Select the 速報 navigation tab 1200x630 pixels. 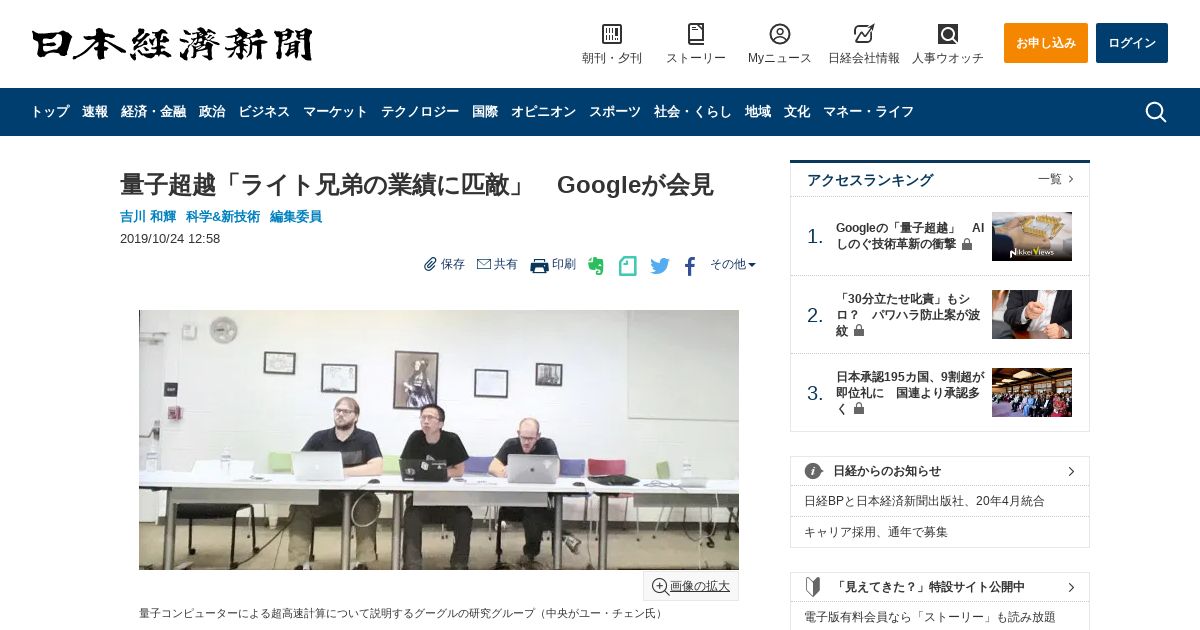[95, 112]
